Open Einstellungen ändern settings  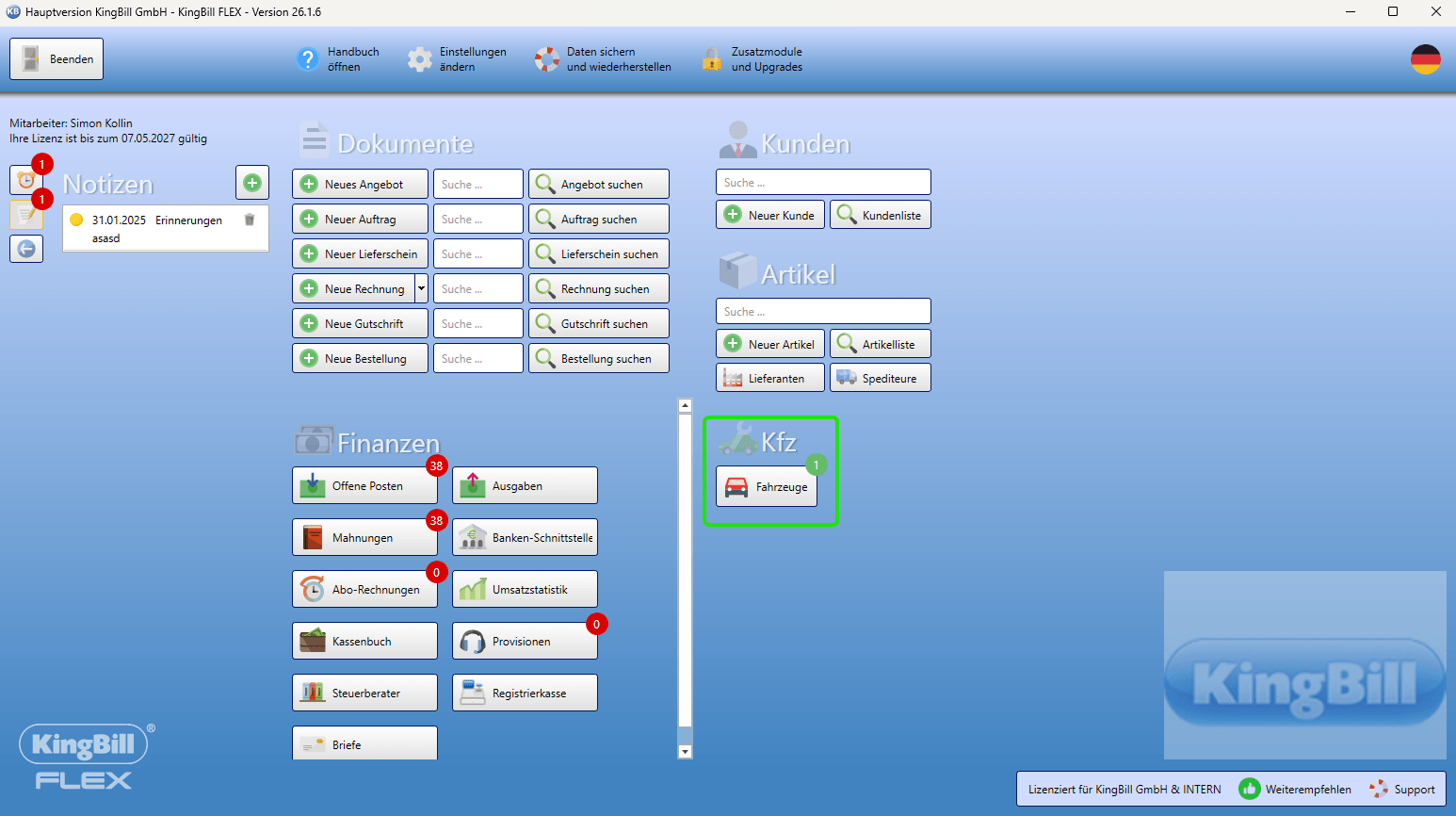pos(457,59)
